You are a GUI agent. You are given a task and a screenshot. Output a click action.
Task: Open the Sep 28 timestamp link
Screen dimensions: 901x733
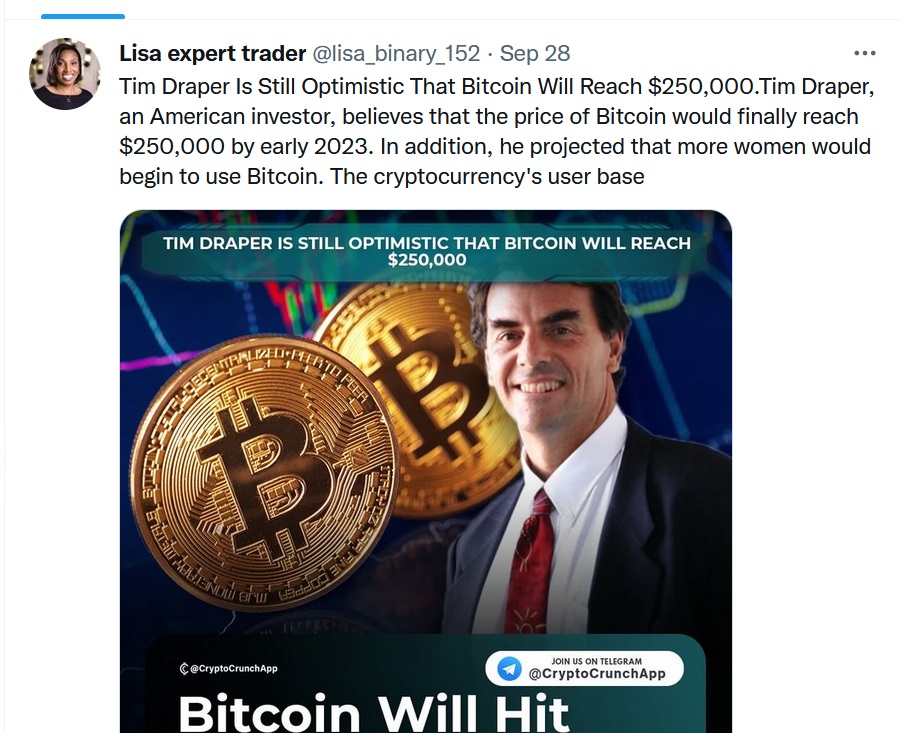(x=535, y=53)
